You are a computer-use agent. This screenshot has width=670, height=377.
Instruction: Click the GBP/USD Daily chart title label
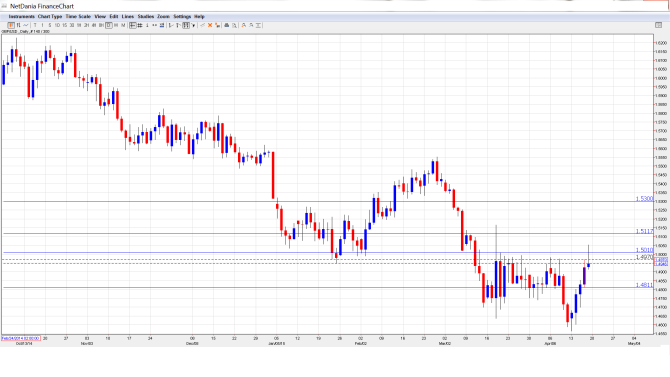coord(25,32)
